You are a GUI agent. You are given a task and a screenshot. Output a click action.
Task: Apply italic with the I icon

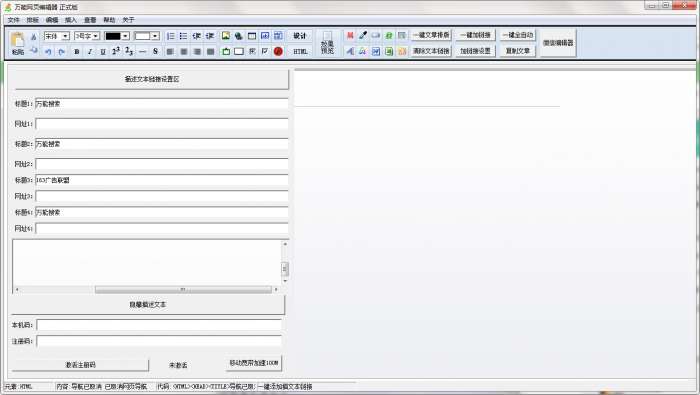[90, 52]
